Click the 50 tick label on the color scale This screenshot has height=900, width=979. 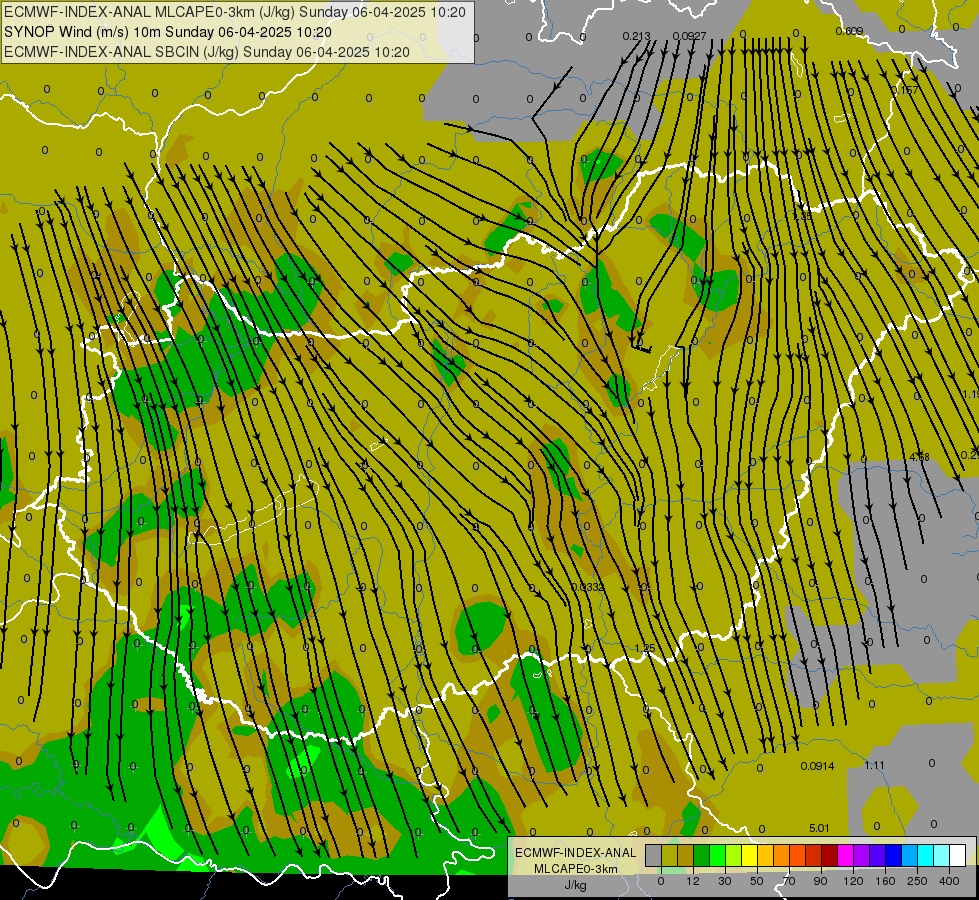coord(757,881)
